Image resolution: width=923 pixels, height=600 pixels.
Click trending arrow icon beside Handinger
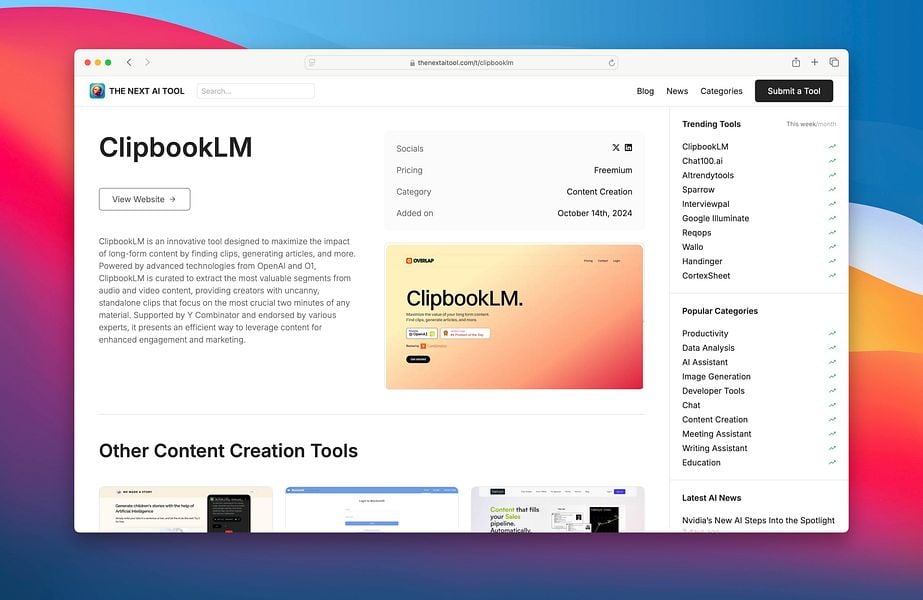[832, 261]
